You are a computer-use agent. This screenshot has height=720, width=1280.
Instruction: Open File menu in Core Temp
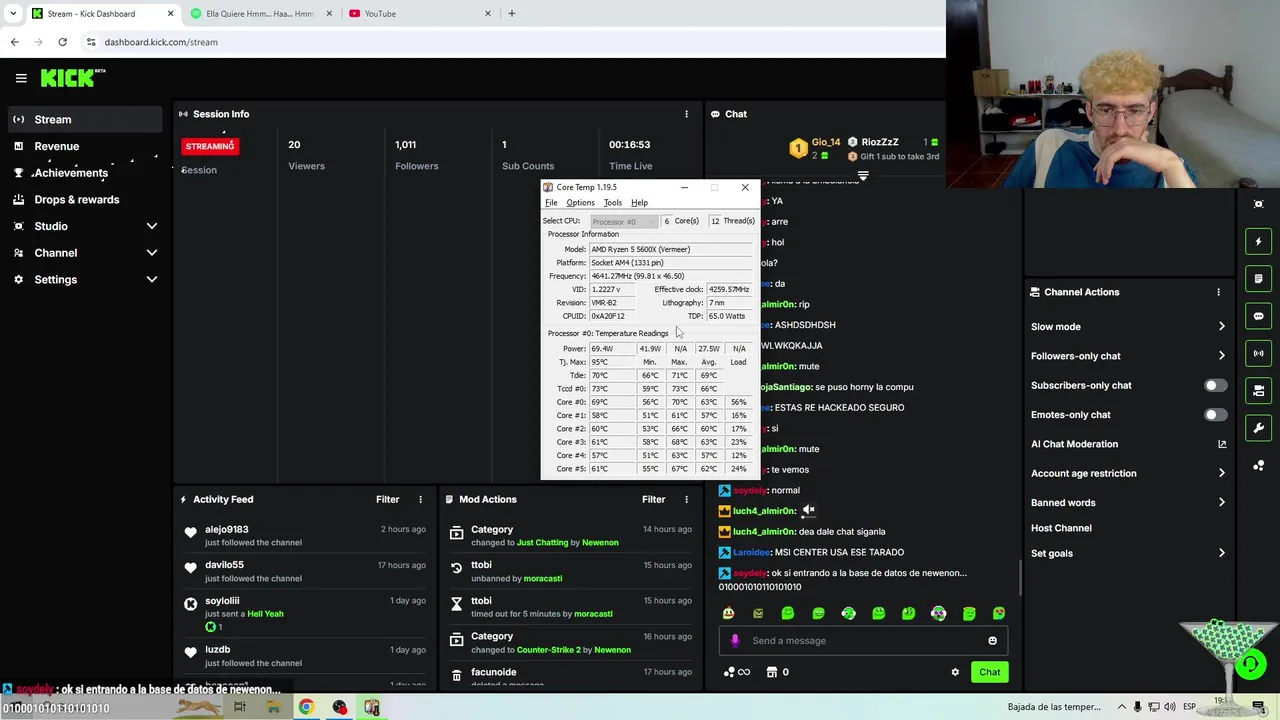pyautogui.click(x=551, y=203)
